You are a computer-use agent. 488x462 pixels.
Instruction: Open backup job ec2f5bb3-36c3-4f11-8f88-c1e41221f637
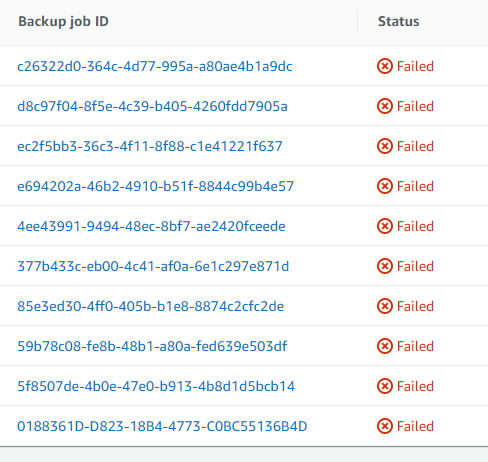coord(150,146)
